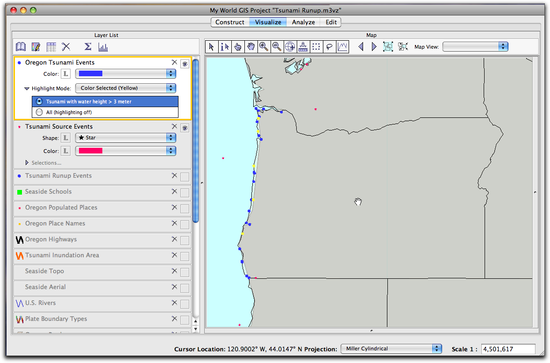Select the arrow pointer tool
Viewport: 550px width, 363px height.
[211, 47]
